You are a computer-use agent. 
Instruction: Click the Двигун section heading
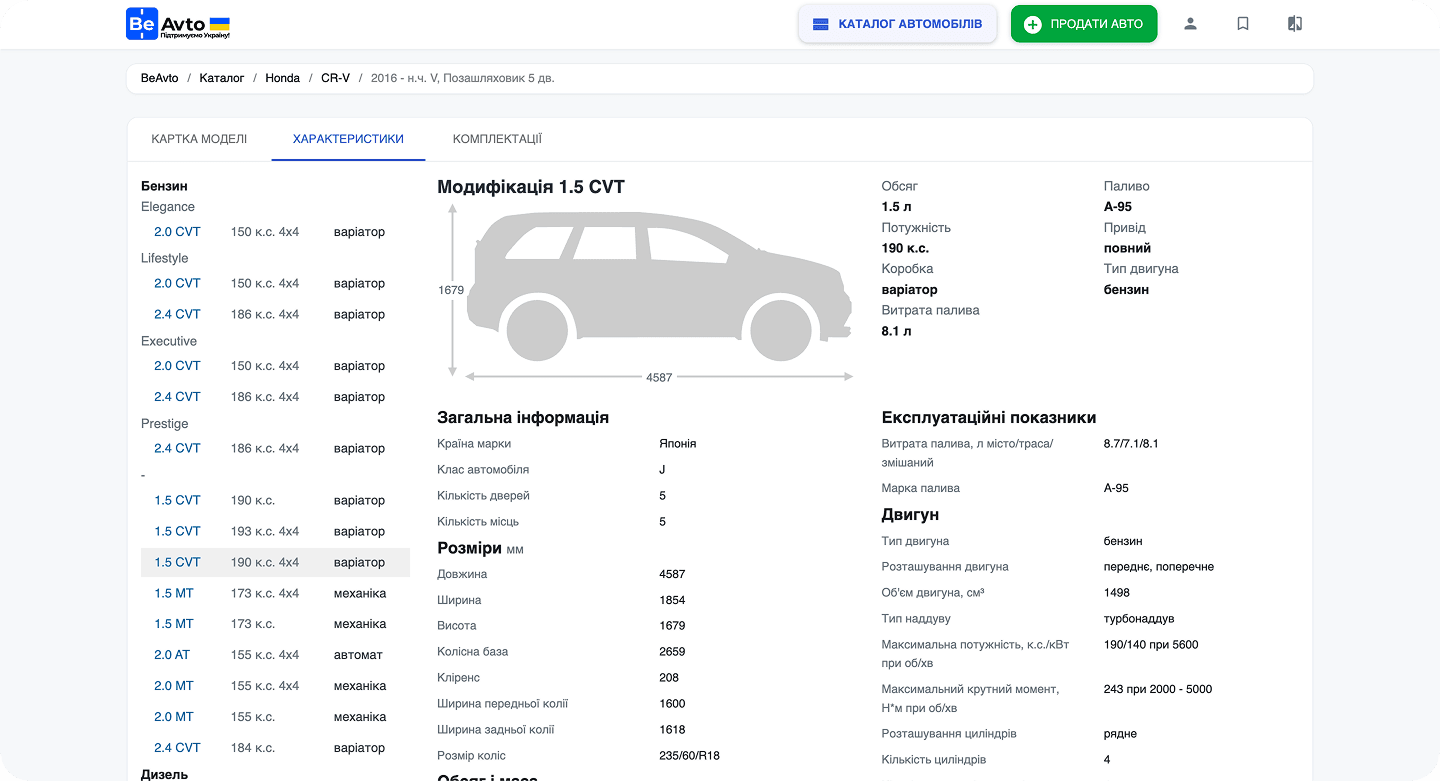(x=910, y=515)
